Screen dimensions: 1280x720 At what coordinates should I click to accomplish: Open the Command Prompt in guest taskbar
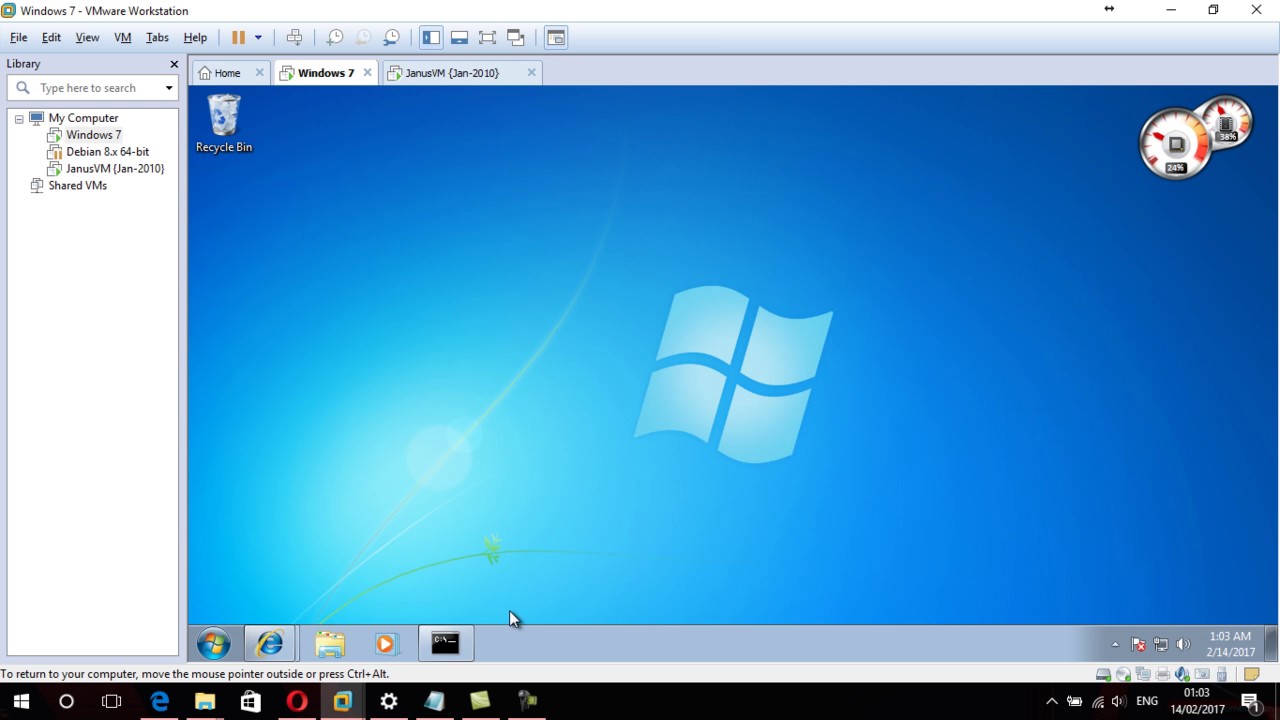pos(445,644)
